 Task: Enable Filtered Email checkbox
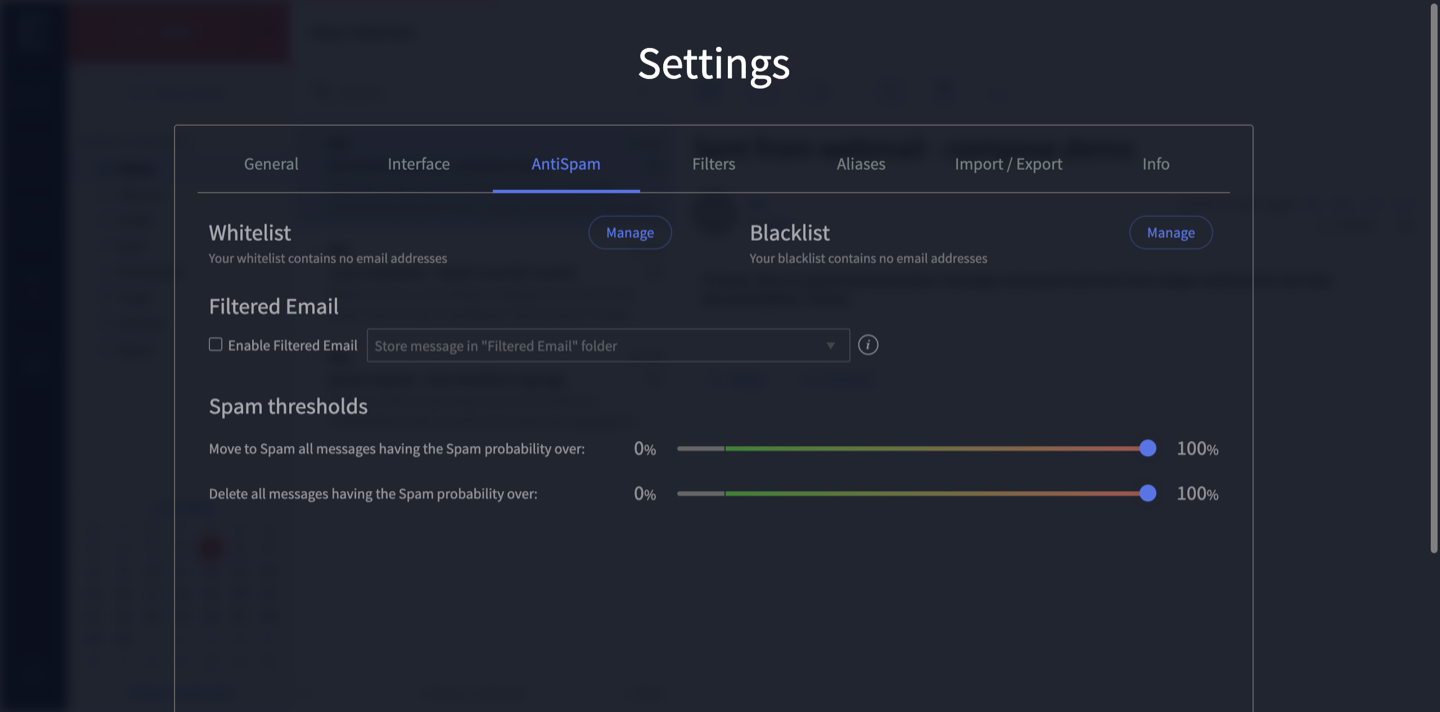click(x=215, y=344)
